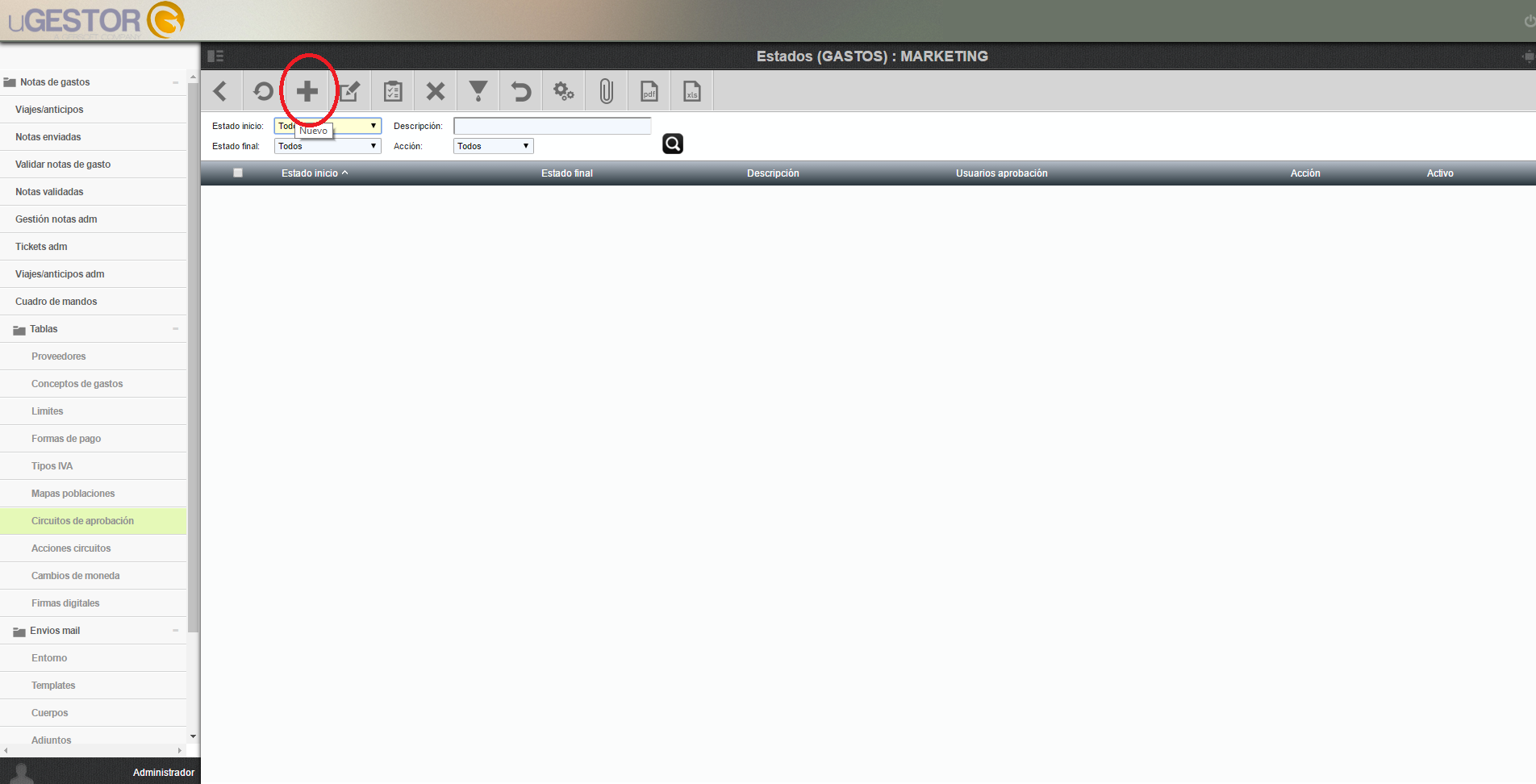The height and width of the screenshot is (784, 1536).
Task: Click the paperclip attachment icon
Action: tap(607, 91)
